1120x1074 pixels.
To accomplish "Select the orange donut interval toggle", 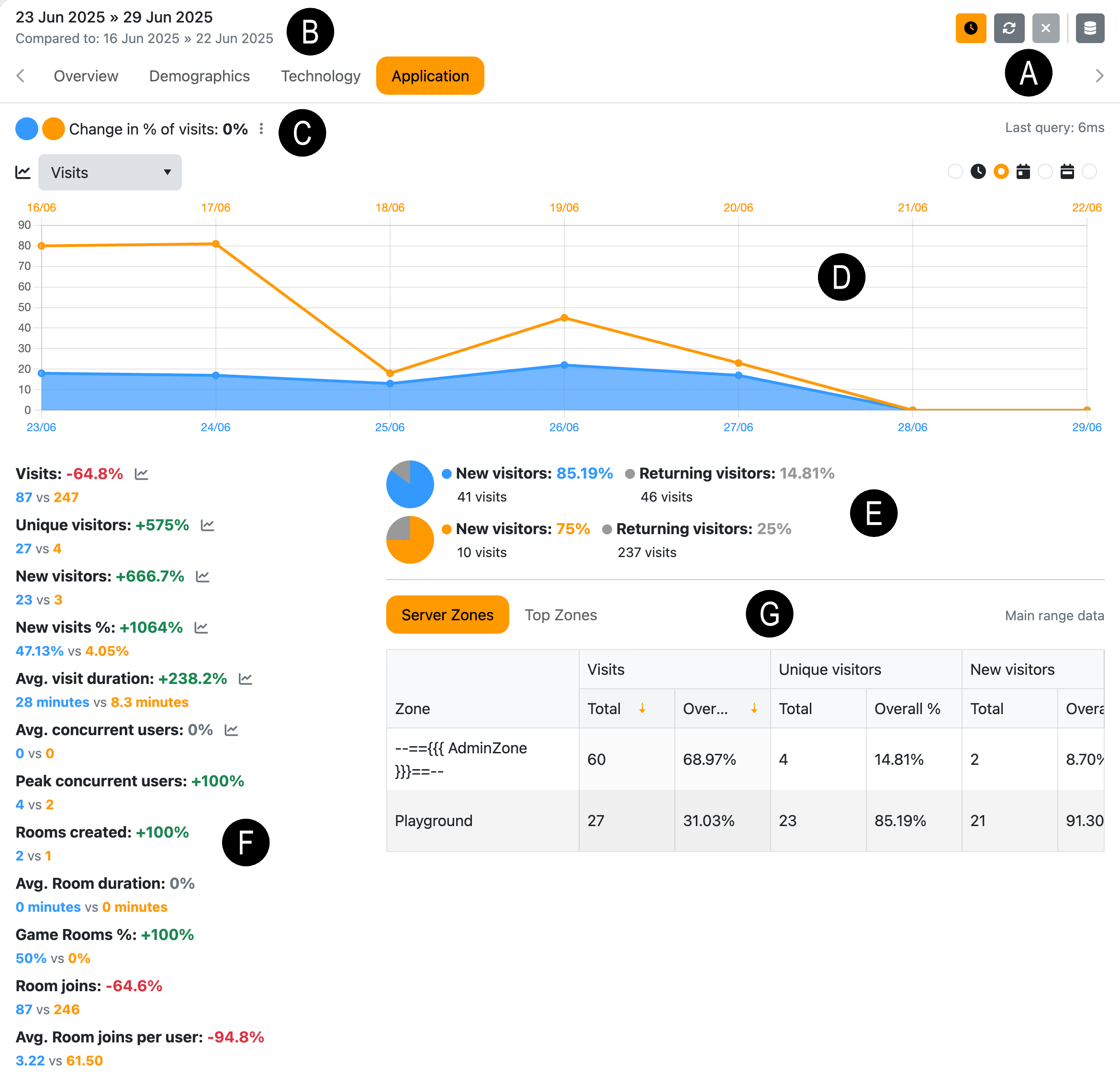I will pyautogui.click(x=1001, y=171).
